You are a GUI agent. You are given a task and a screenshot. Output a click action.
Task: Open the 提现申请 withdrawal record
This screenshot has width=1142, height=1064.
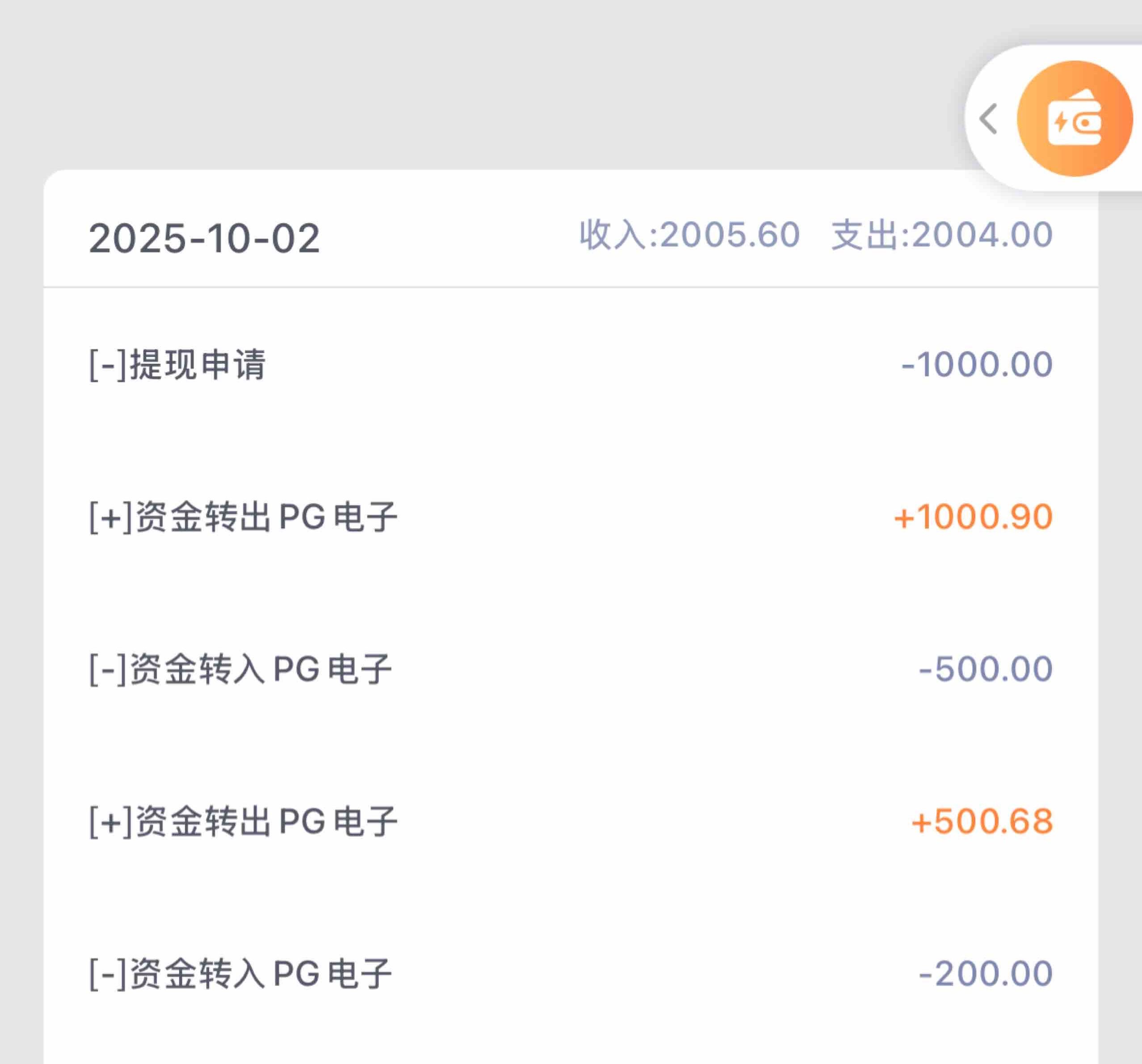pyautogui.click(x=198, y=365)
